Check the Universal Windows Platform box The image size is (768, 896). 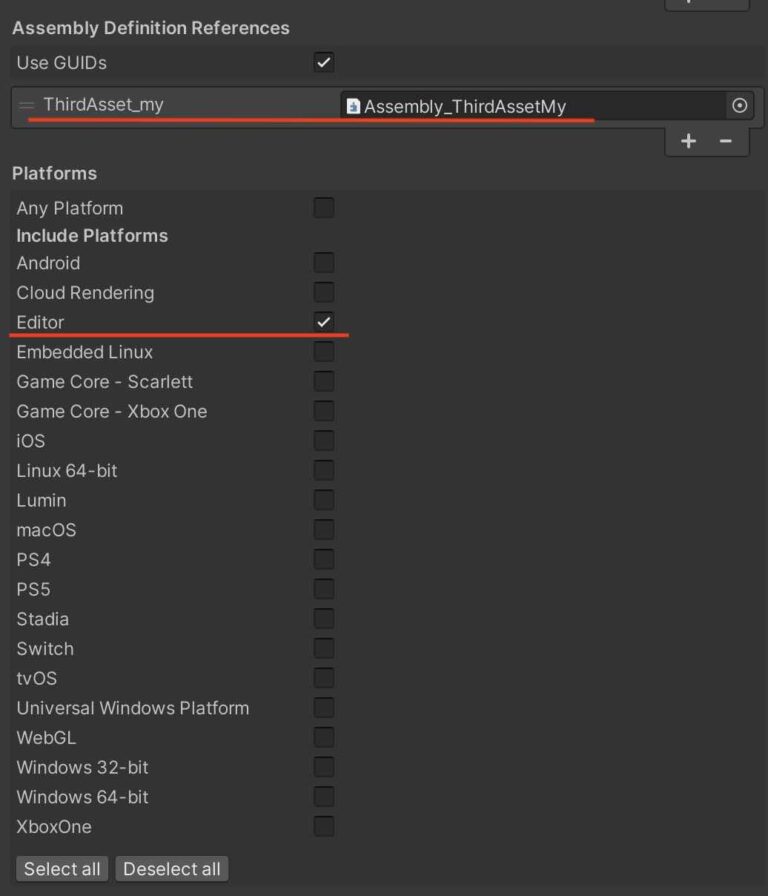[322, 707]
